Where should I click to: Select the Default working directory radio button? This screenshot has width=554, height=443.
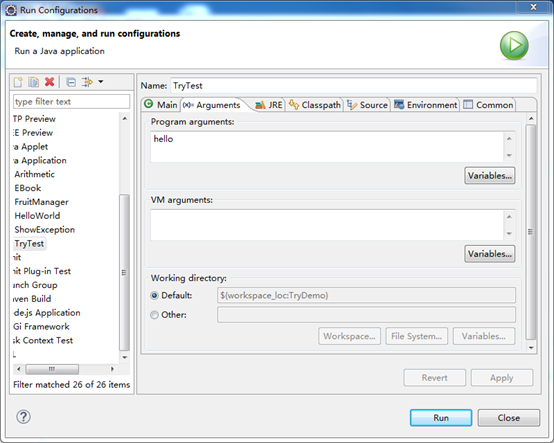[x=154, y=295]
